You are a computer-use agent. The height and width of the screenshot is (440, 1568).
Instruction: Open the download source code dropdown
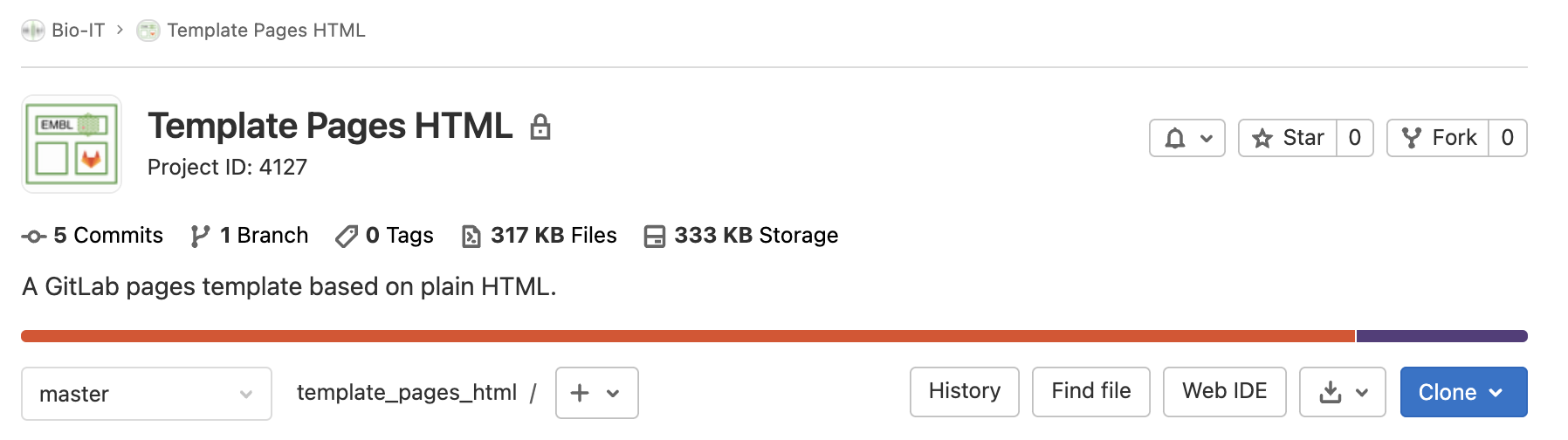(1342, 393)
